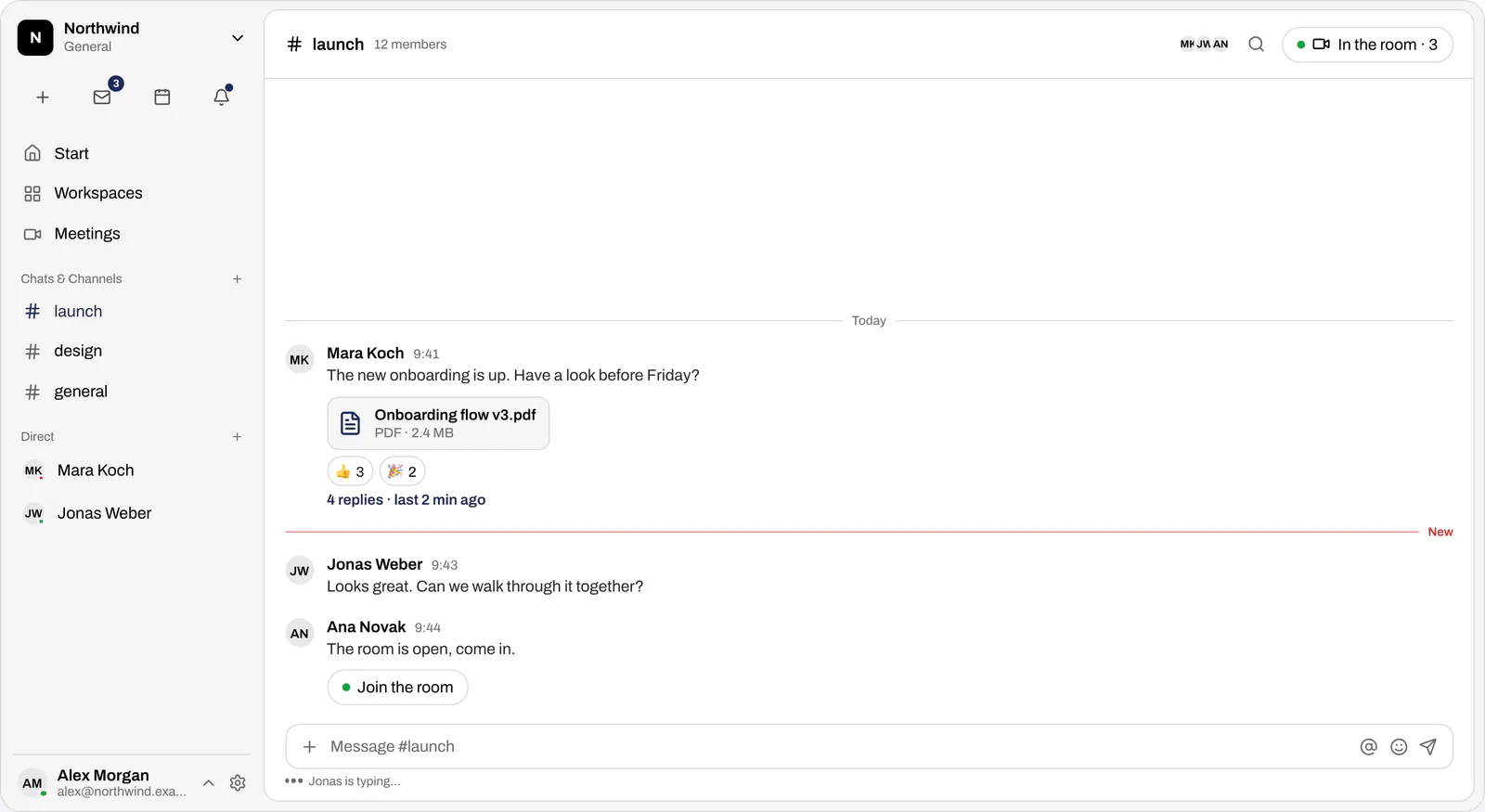Open the calendar icon

point(162,97)
